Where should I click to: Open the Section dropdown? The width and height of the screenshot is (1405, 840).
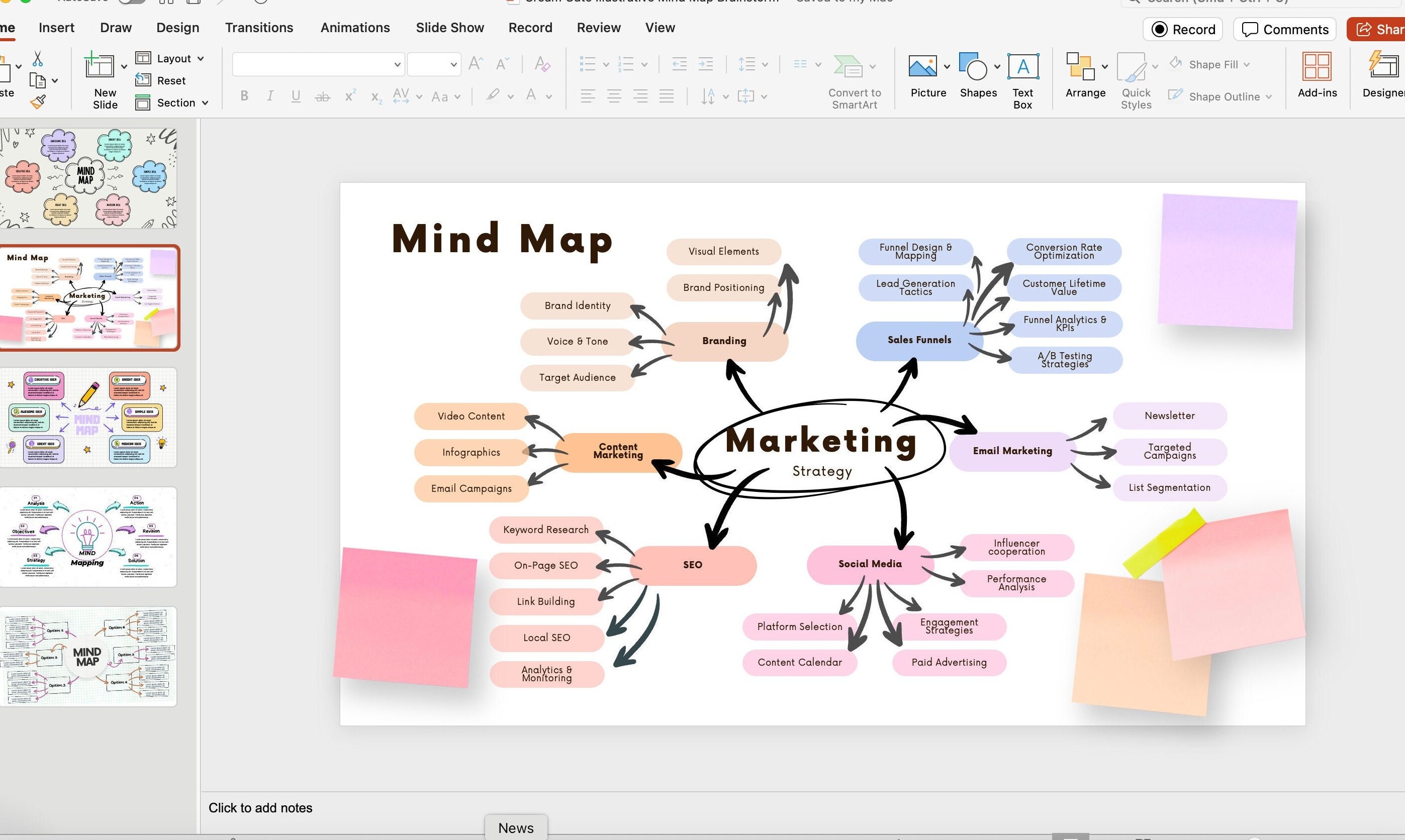[x=205, y=102]
